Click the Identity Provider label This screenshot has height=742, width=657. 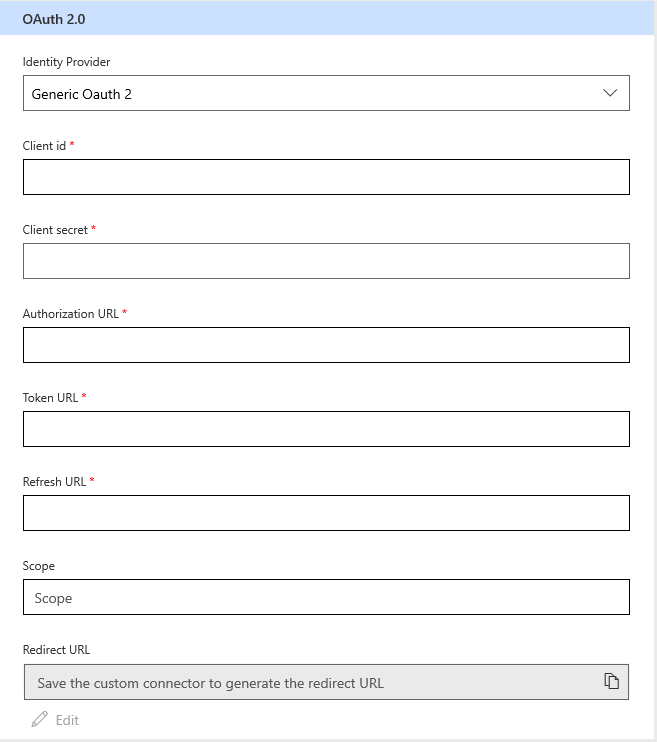point(66,62)
